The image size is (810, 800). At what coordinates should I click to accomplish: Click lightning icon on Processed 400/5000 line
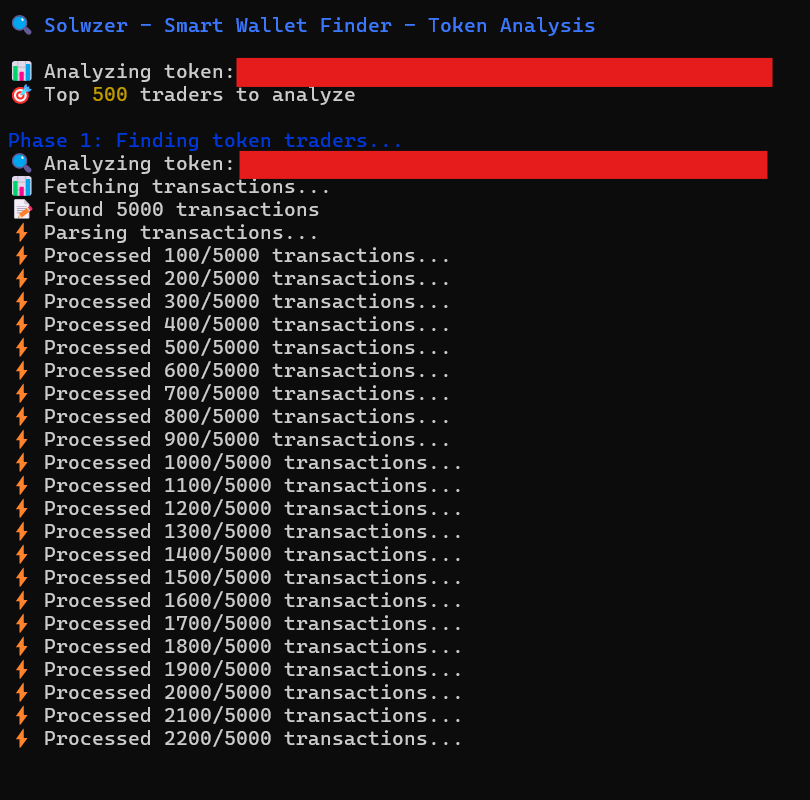pos(21,324)
